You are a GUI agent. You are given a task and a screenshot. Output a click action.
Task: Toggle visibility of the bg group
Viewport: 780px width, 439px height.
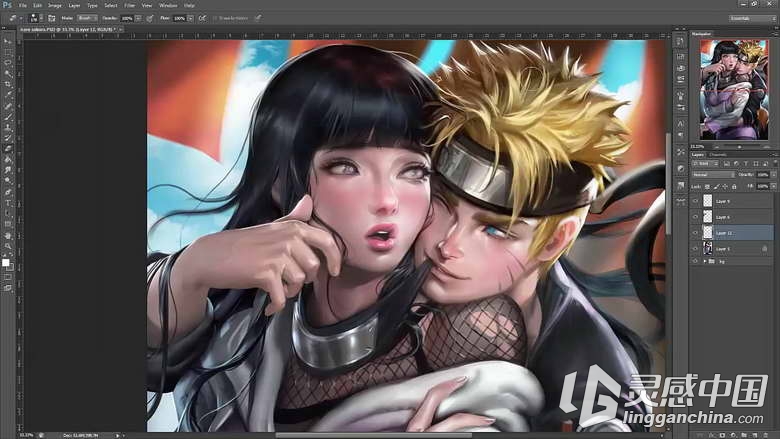tap(695, 261)
